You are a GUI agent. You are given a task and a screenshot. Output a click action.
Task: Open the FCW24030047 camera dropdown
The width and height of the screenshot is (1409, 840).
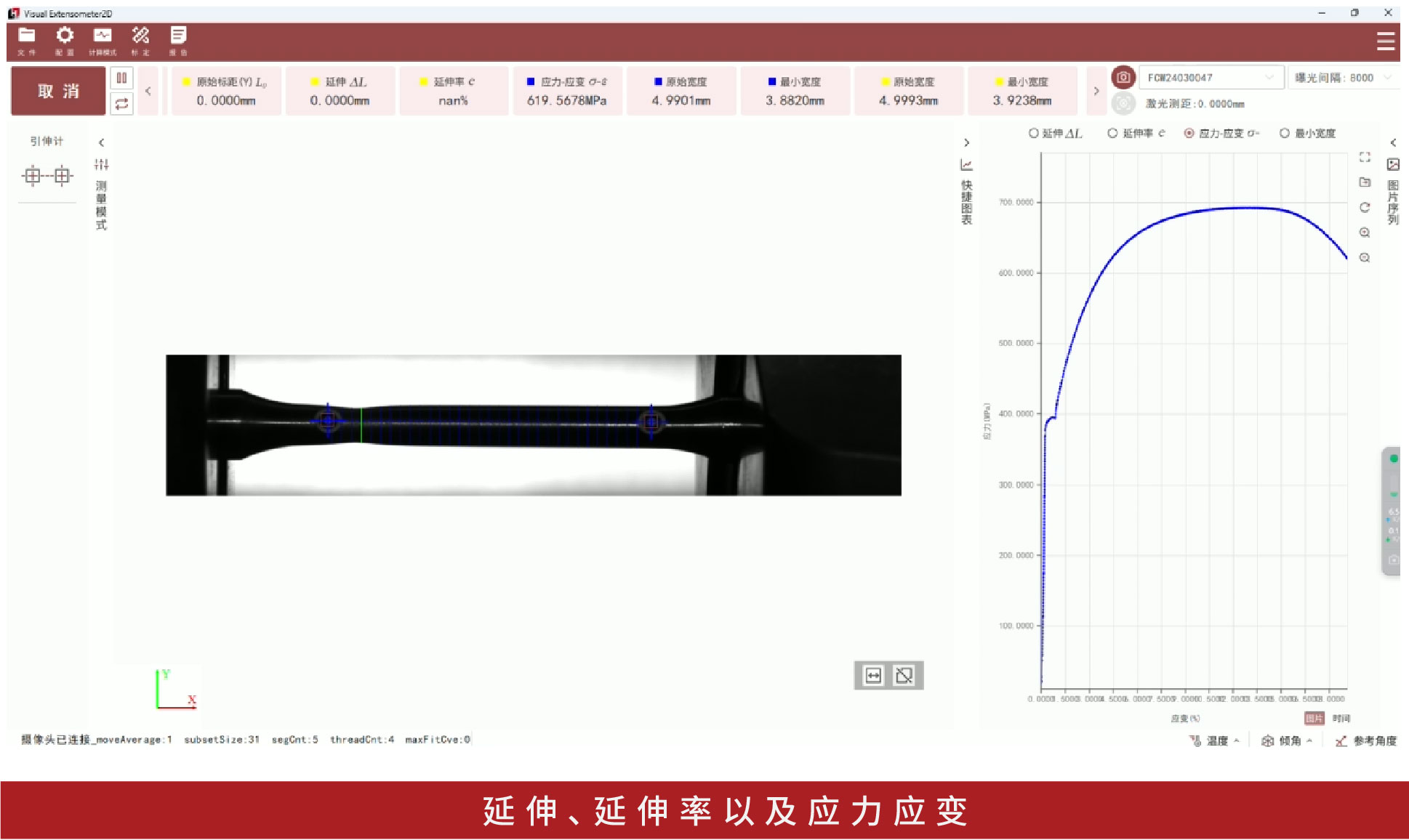pyautogui.click(x=1210, y=78)
